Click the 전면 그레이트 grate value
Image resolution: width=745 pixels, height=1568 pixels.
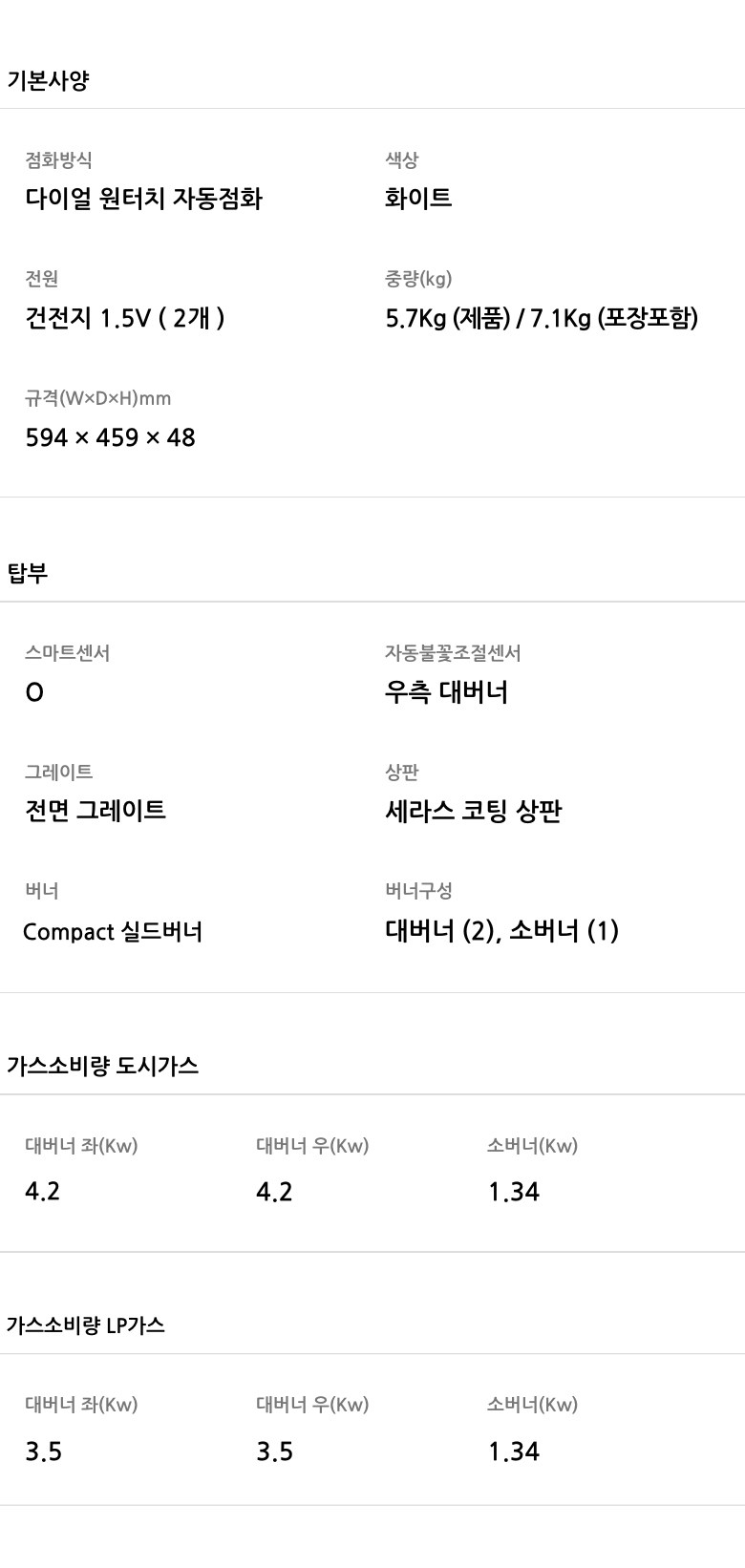point(96,811)
